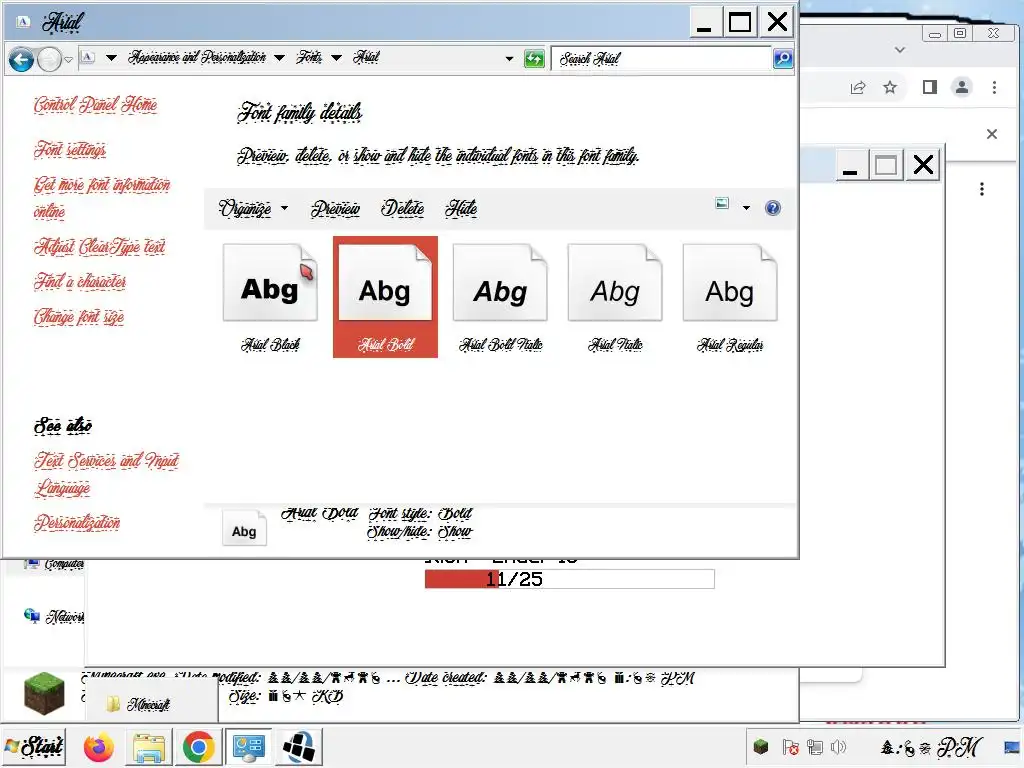The height and width of the screenshot is (768, 1024).
Task: Click the fonts folder icon in address bar
Action: click(x=88, y=57)
